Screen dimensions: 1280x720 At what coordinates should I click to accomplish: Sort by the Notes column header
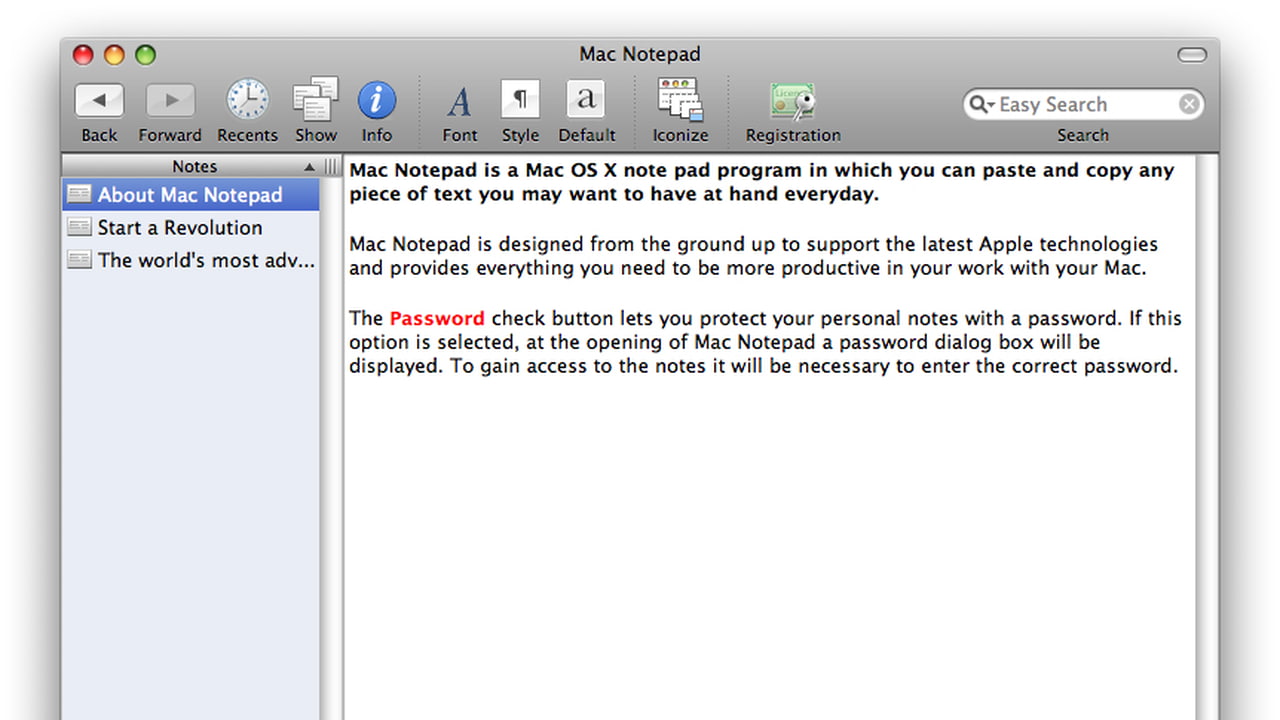click(194, 166)
